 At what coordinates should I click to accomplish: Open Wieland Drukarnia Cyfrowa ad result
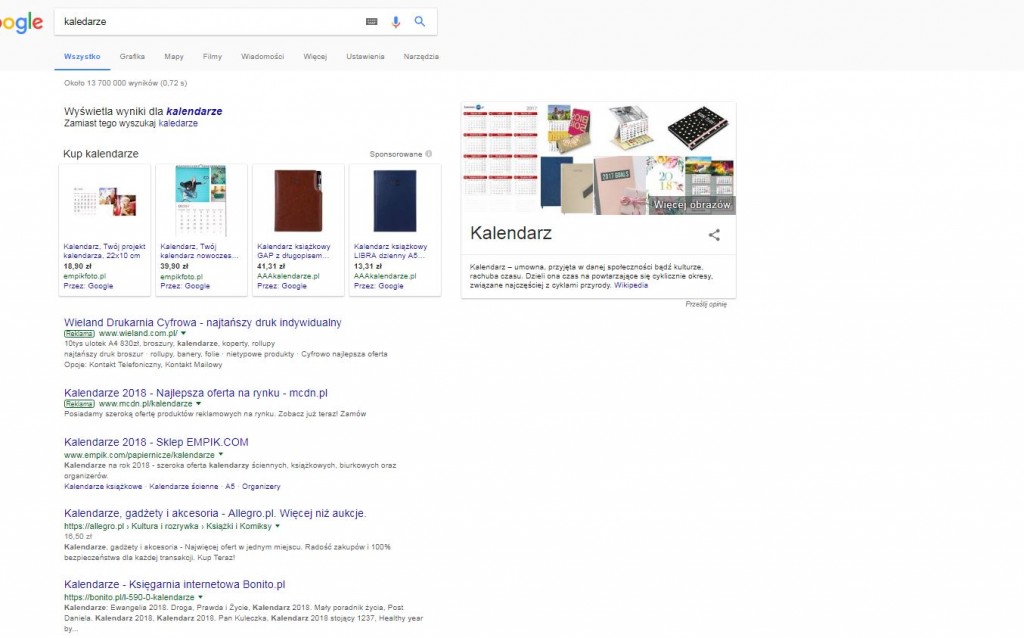[202, 323]
